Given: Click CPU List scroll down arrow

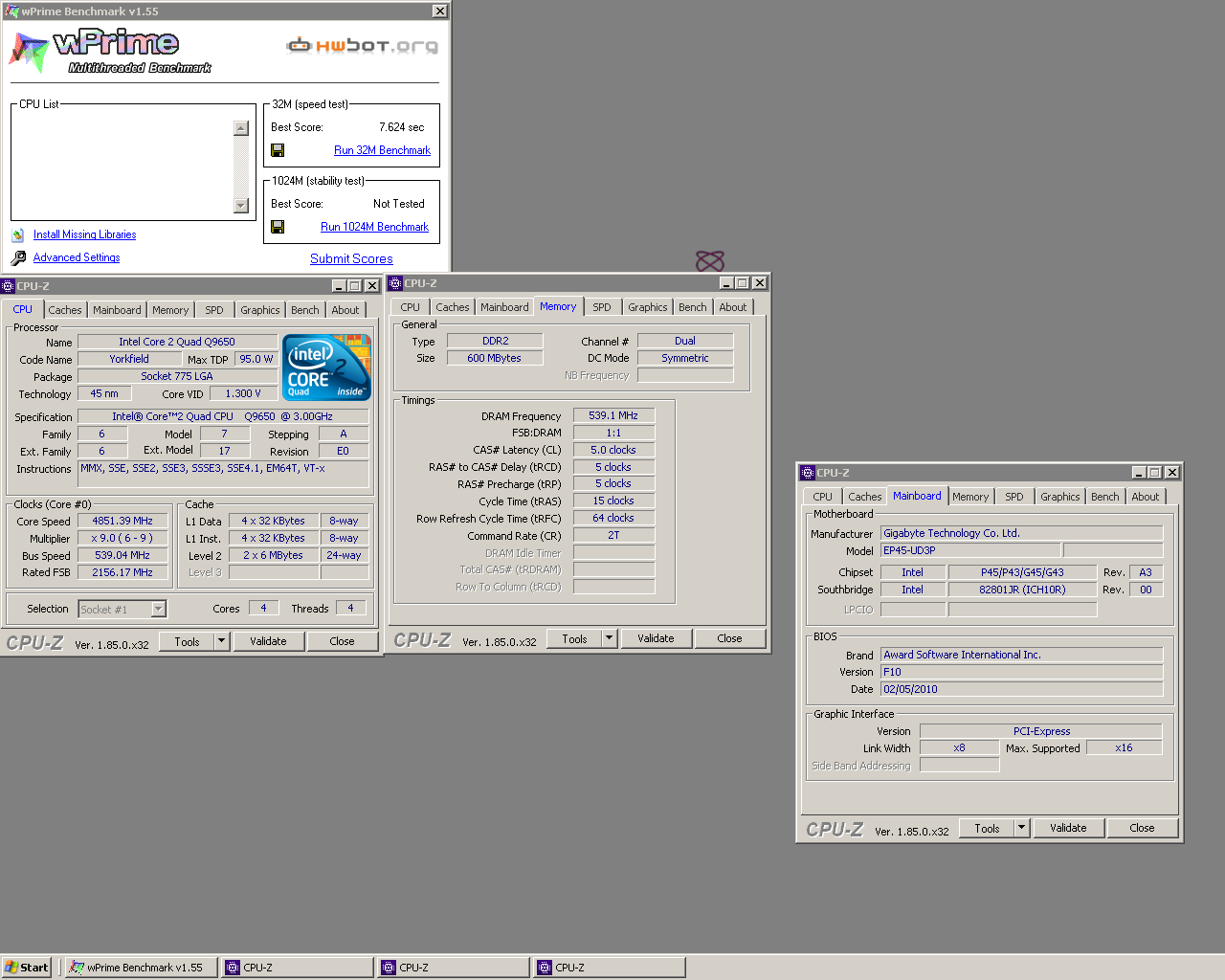Looking at the screenshot, I should 241,206.
